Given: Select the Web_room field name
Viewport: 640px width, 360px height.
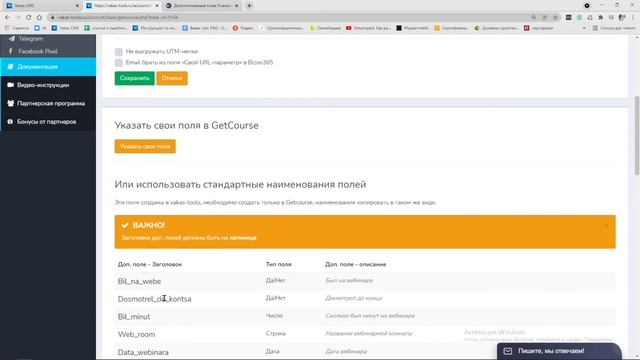Looking at the screenshot, I should 136,334.
